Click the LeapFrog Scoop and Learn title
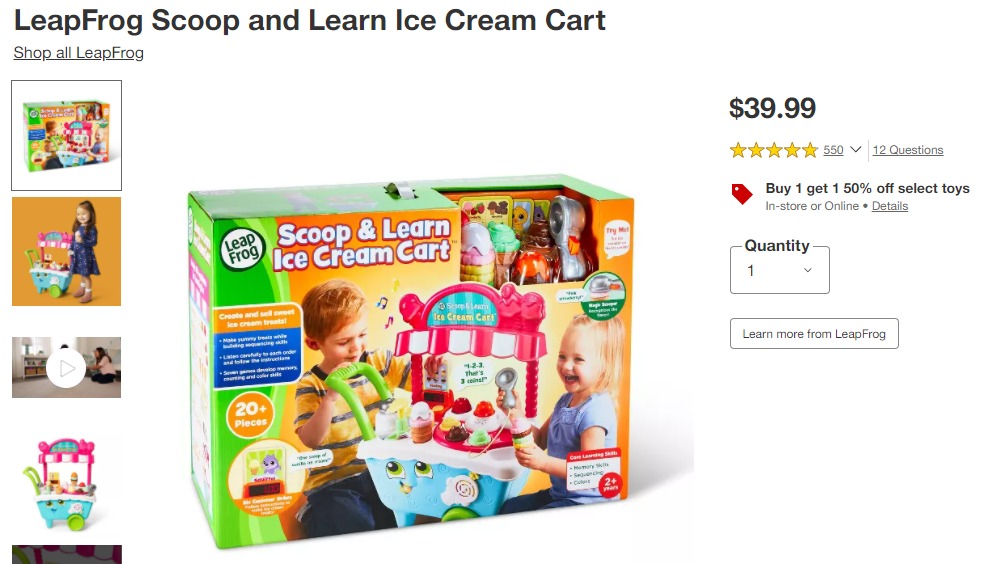The image size is (990, 564). pyautogui.click(x=309, y=20)
